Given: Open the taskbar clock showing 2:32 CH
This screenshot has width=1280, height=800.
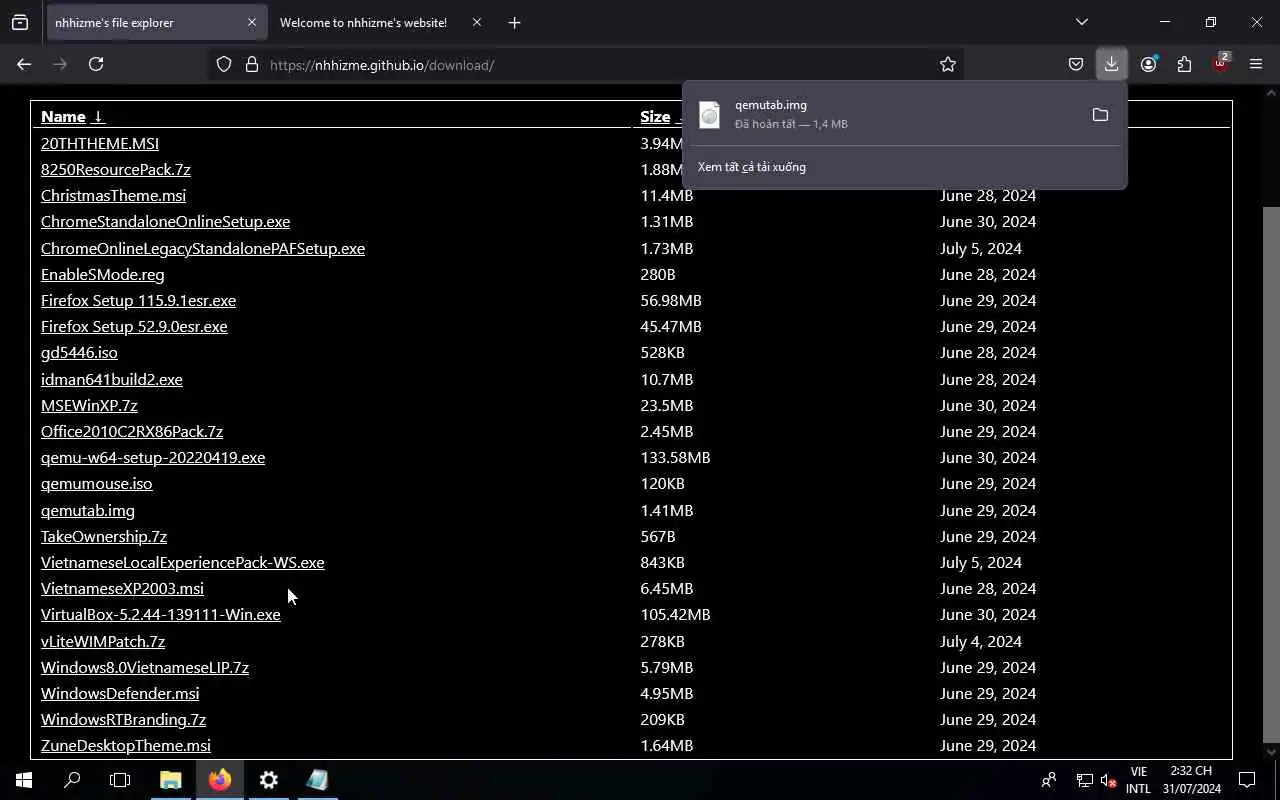Looking at the screenshot, I should pyautogui.click(x=1191, y=780).
